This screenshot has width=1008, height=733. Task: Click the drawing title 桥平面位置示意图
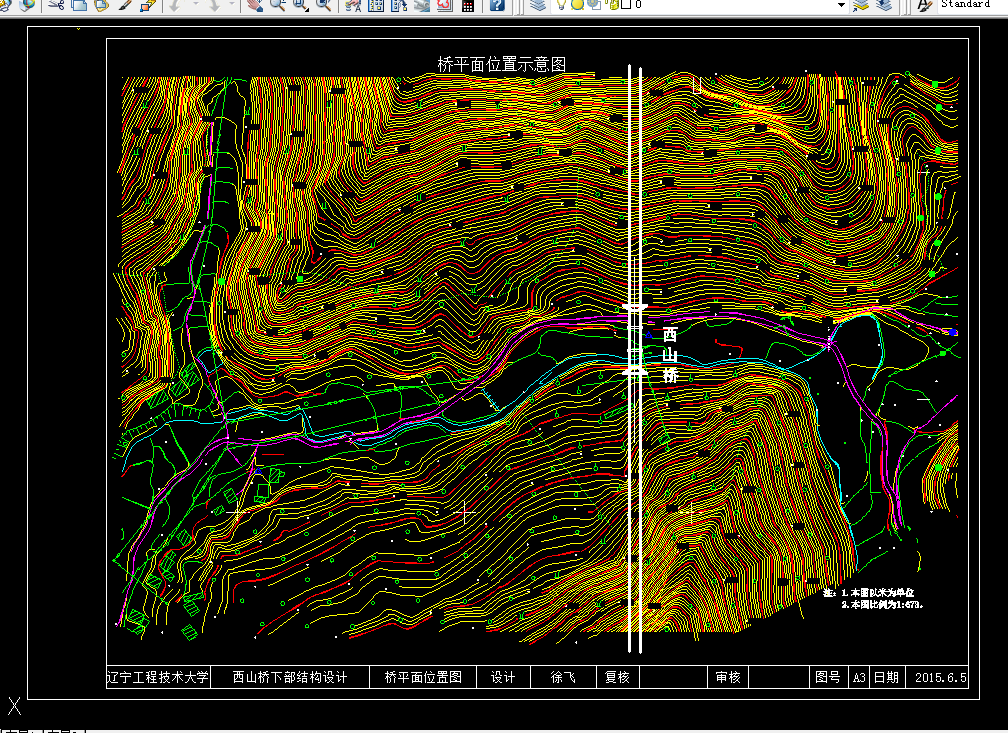tap(501, 64)
